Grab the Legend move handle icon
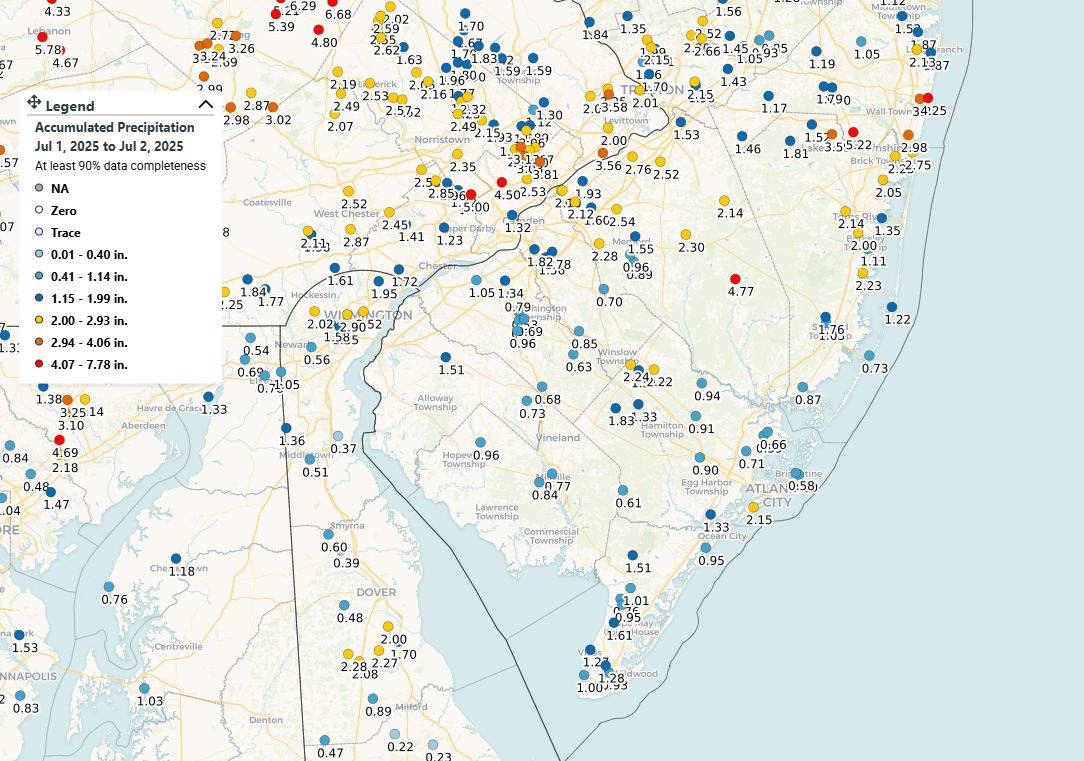 [x=33, y=104]
